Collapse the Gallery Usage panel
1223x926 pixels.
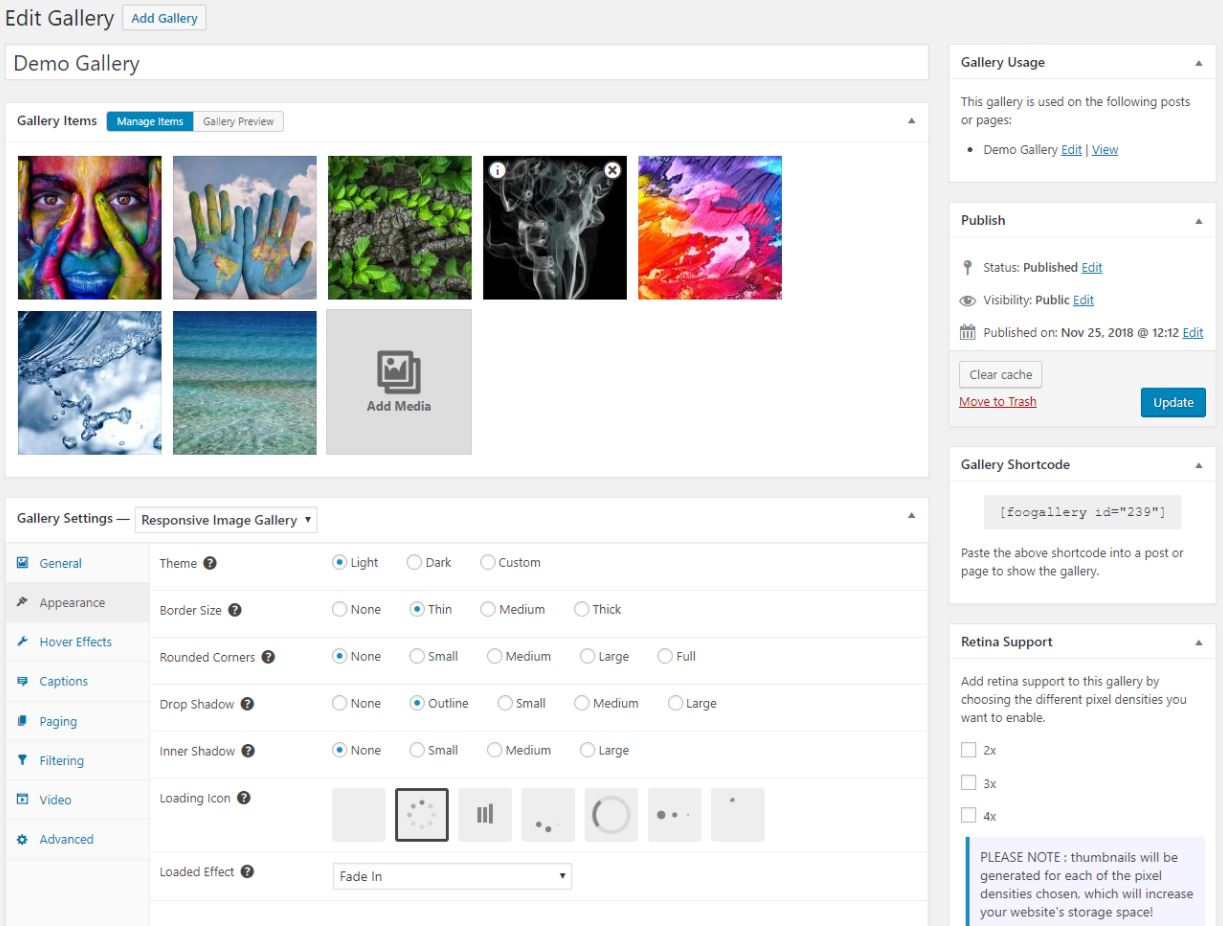click(1198, 63)
